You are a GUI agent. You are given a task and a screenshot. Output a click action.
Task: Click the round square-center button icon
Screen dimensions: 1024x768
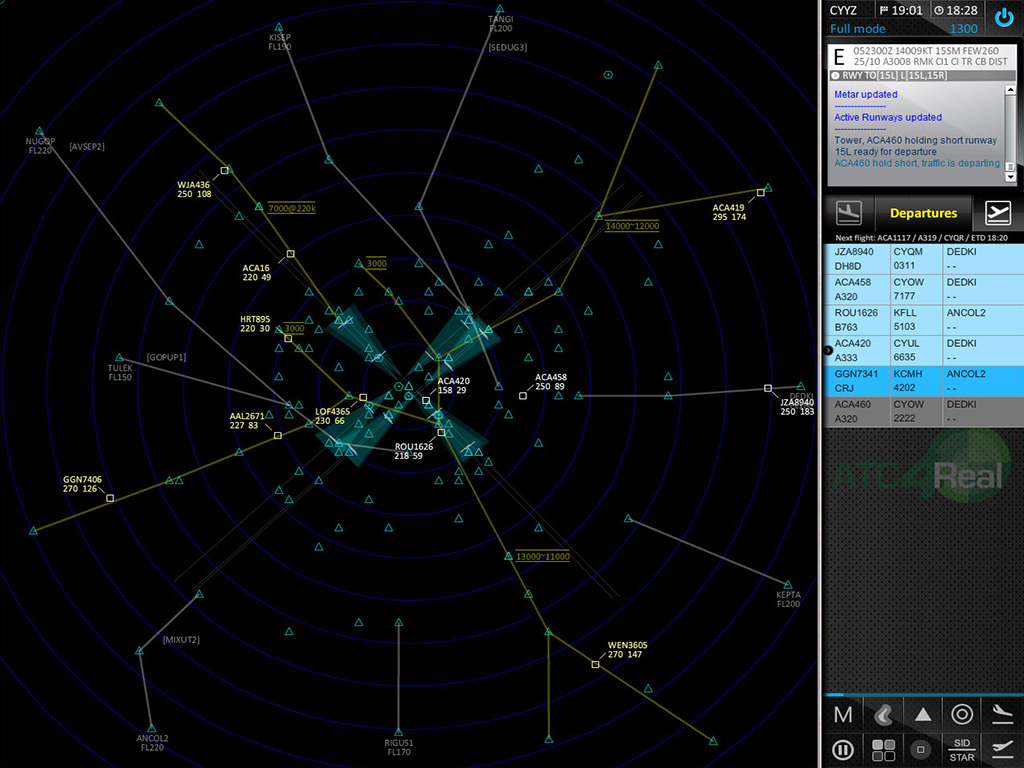click(923, 749)
